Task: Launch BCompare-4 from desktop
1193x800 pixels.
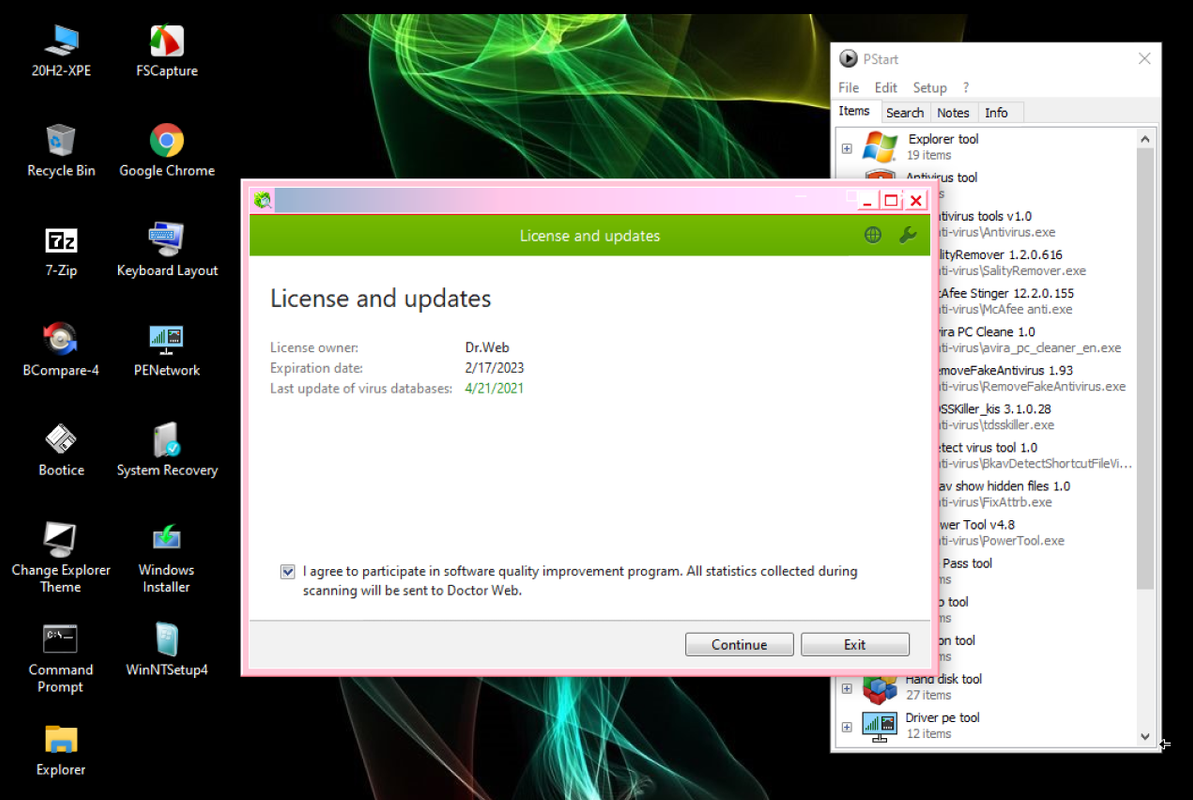Action: pos(61,350)
